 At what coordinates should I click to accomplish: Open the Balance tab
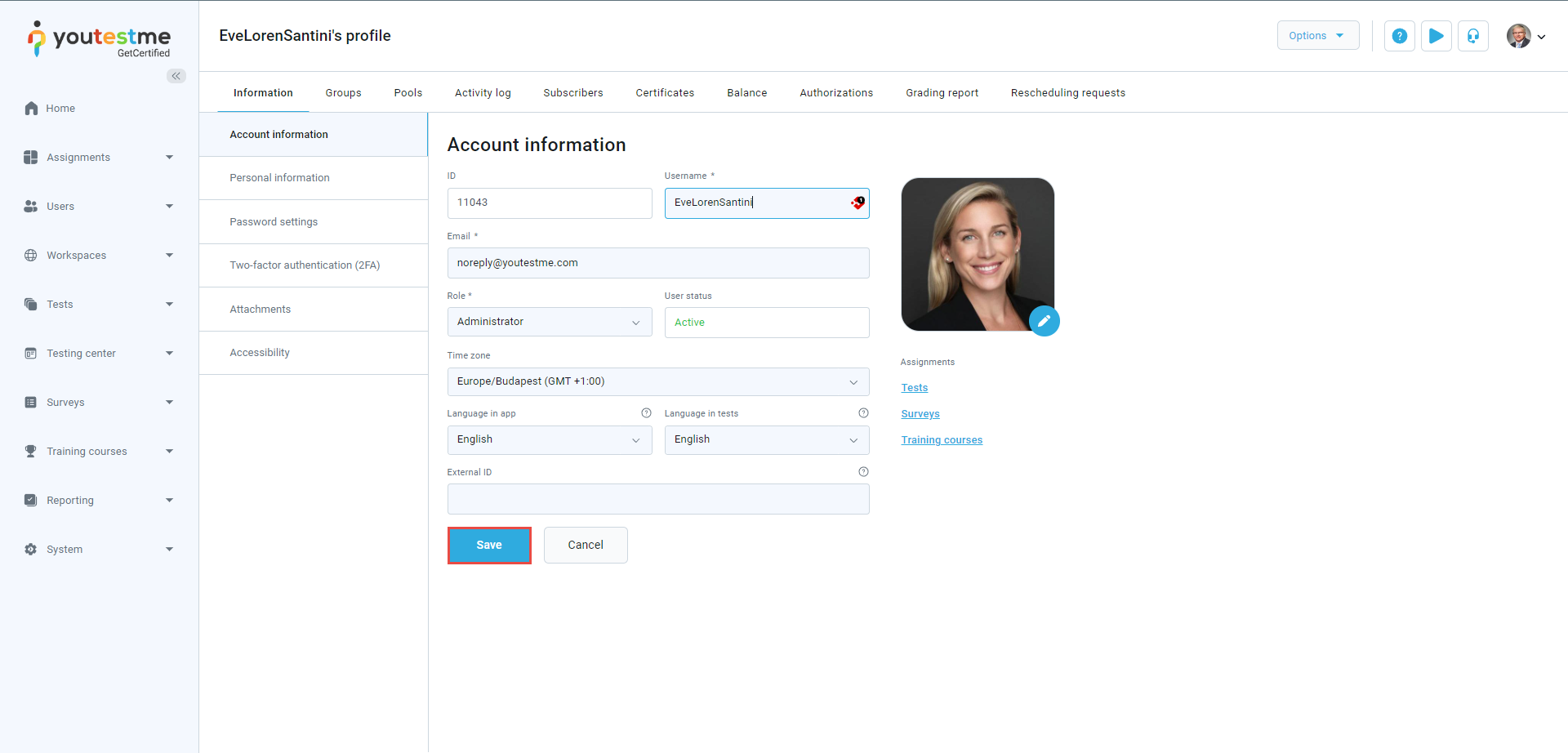click(747, 92)
